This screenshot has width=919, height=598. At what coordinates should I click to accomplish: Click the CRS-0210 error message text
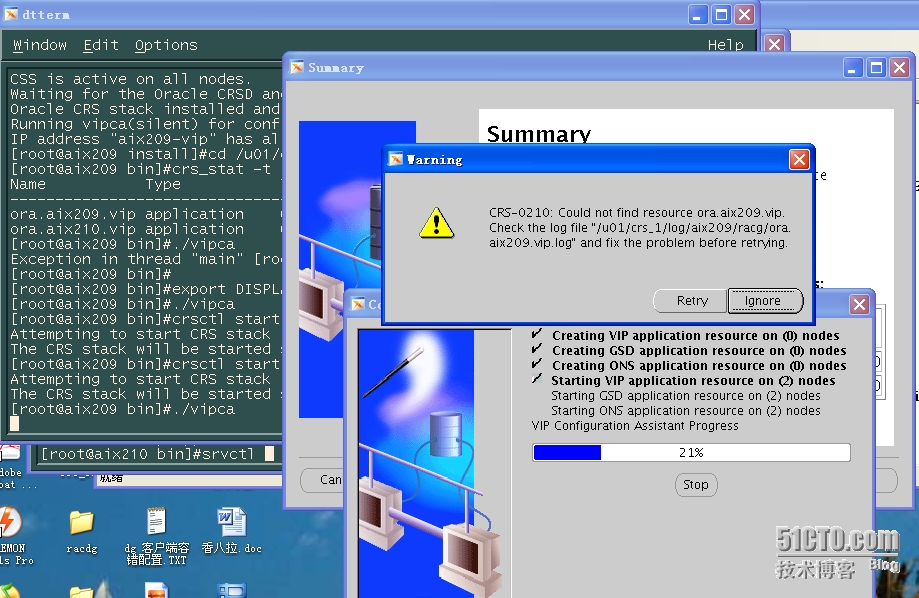639,227
